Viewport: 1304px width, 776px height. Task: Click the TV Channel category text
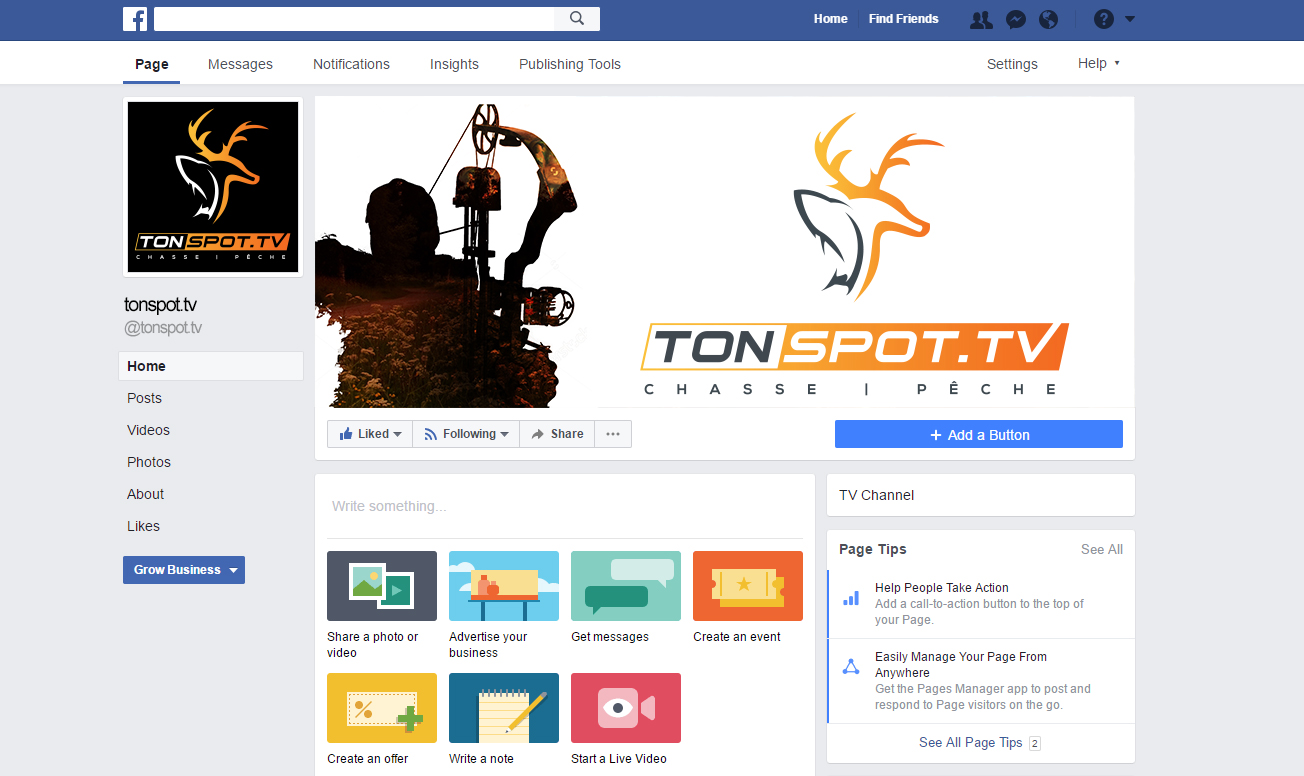pos(876,495)
